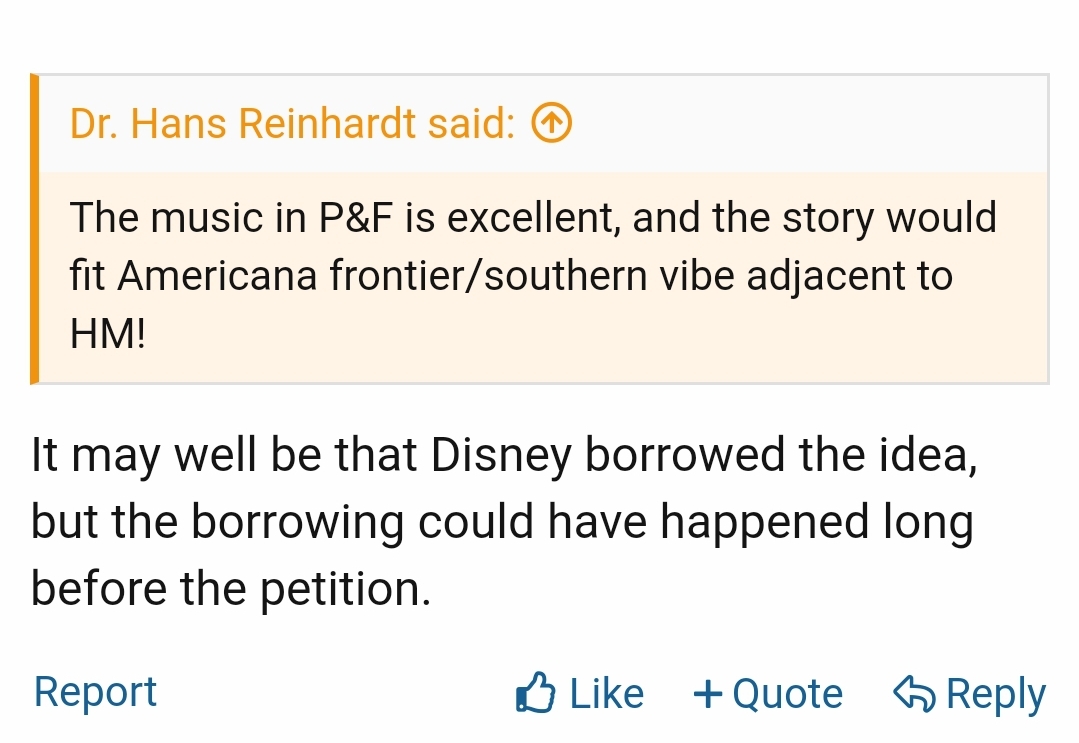1079x743 pixels.
Task: Click the post line starting "It may well be"
Action: click(x=503, y=455)
